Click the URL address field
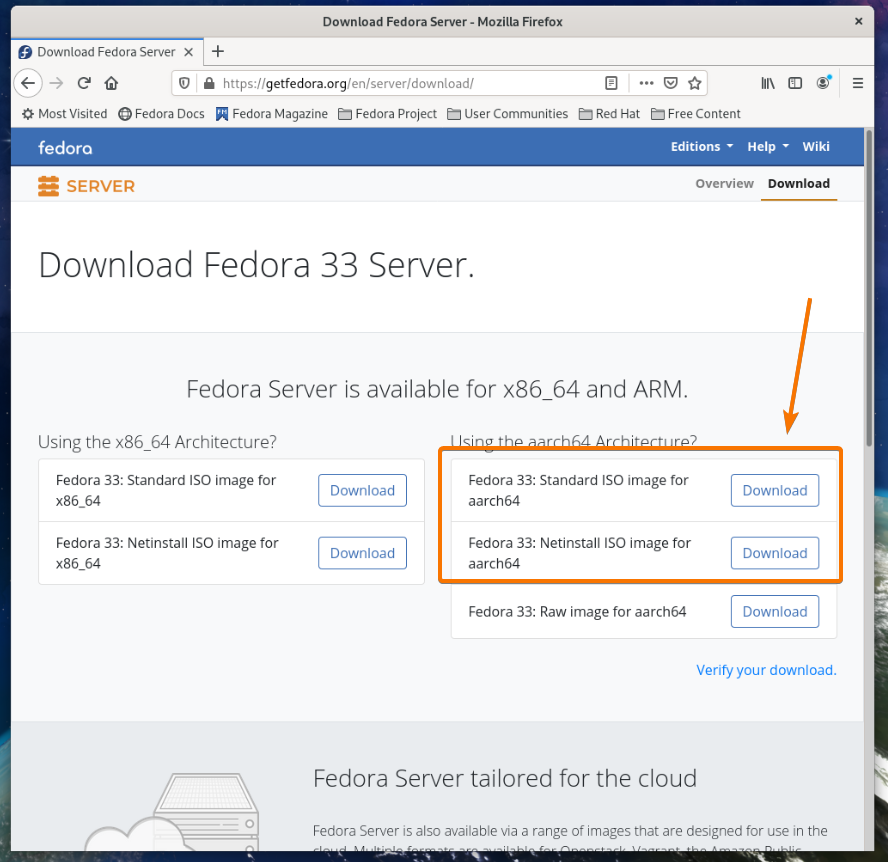This screenshot has width=888, height=862. [x=400, y=83]
